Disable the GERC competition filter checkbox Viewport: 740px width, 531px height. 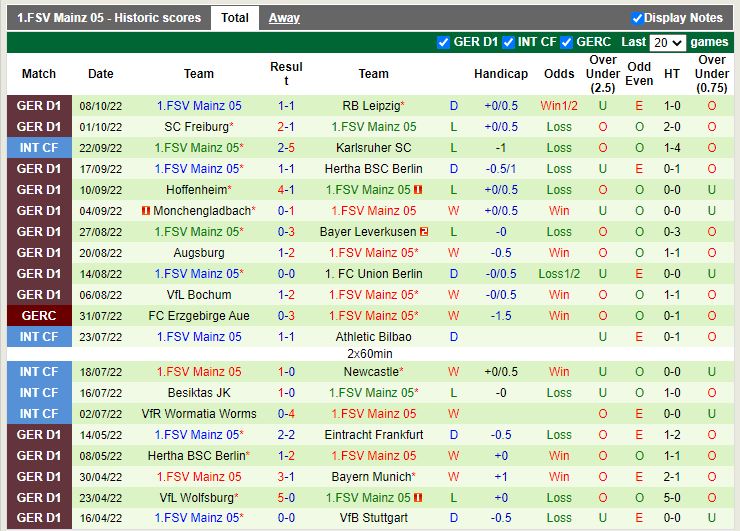click(x=566, y=42)
